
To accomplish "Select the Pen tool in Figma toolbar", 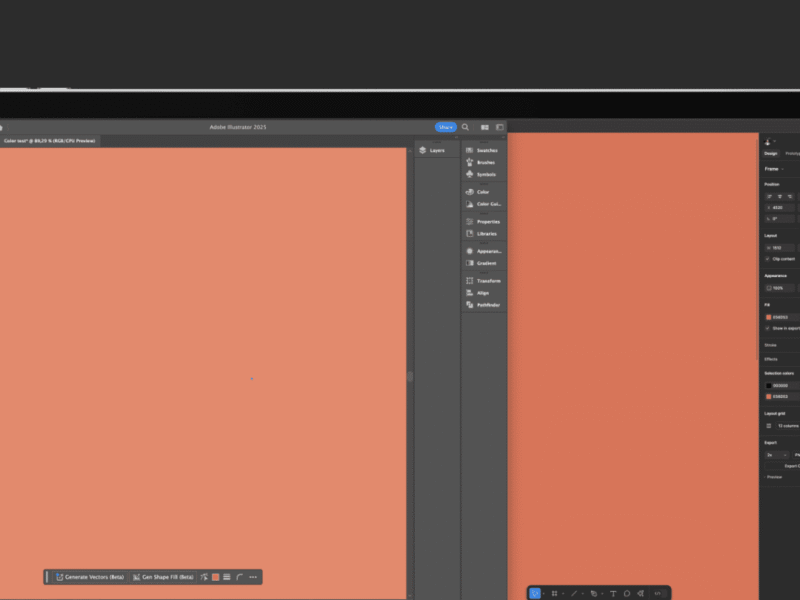I will point(594,593).
